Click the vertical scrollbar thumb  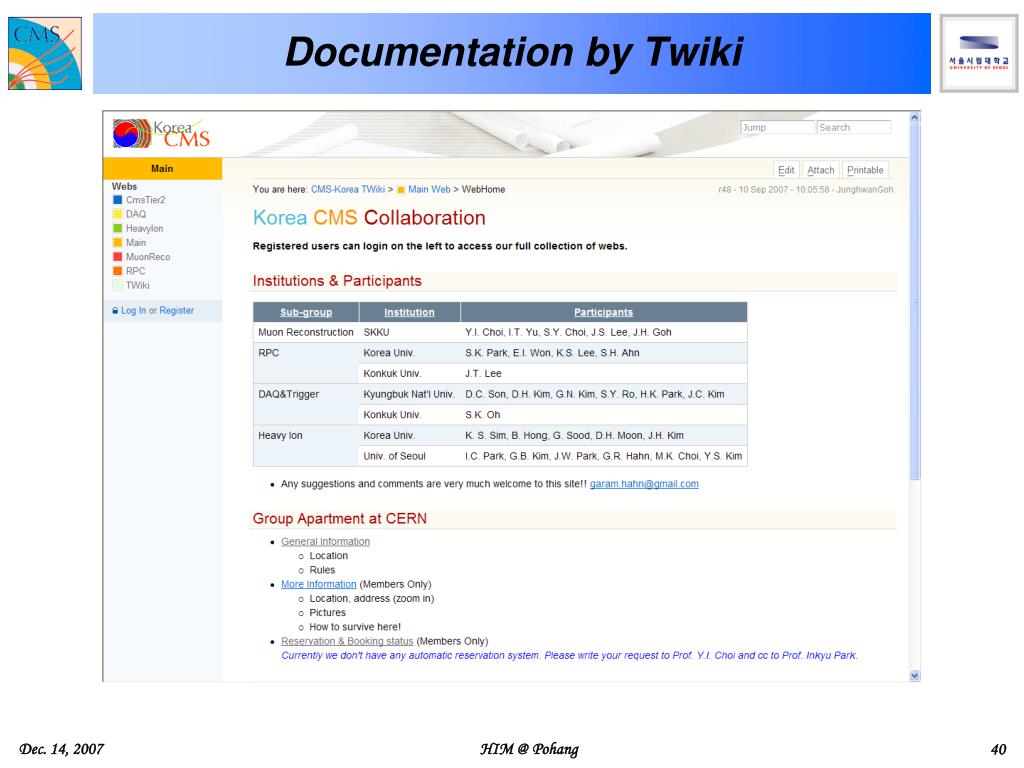(x=915, y=300)
